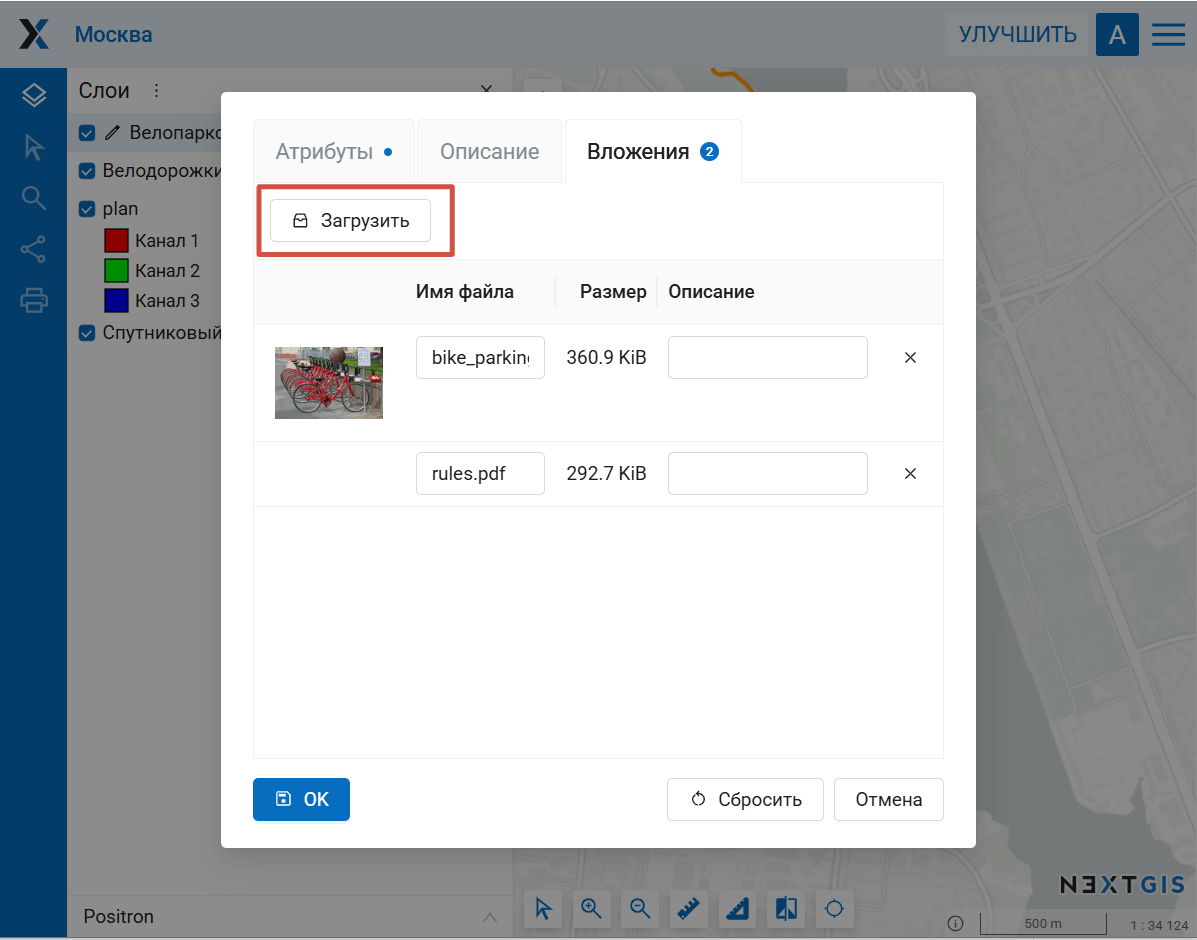The height and width of the screenshot is (940, 1197).
Task: Click the Print icon in left sidebar
Action: (x=34, y=299)
